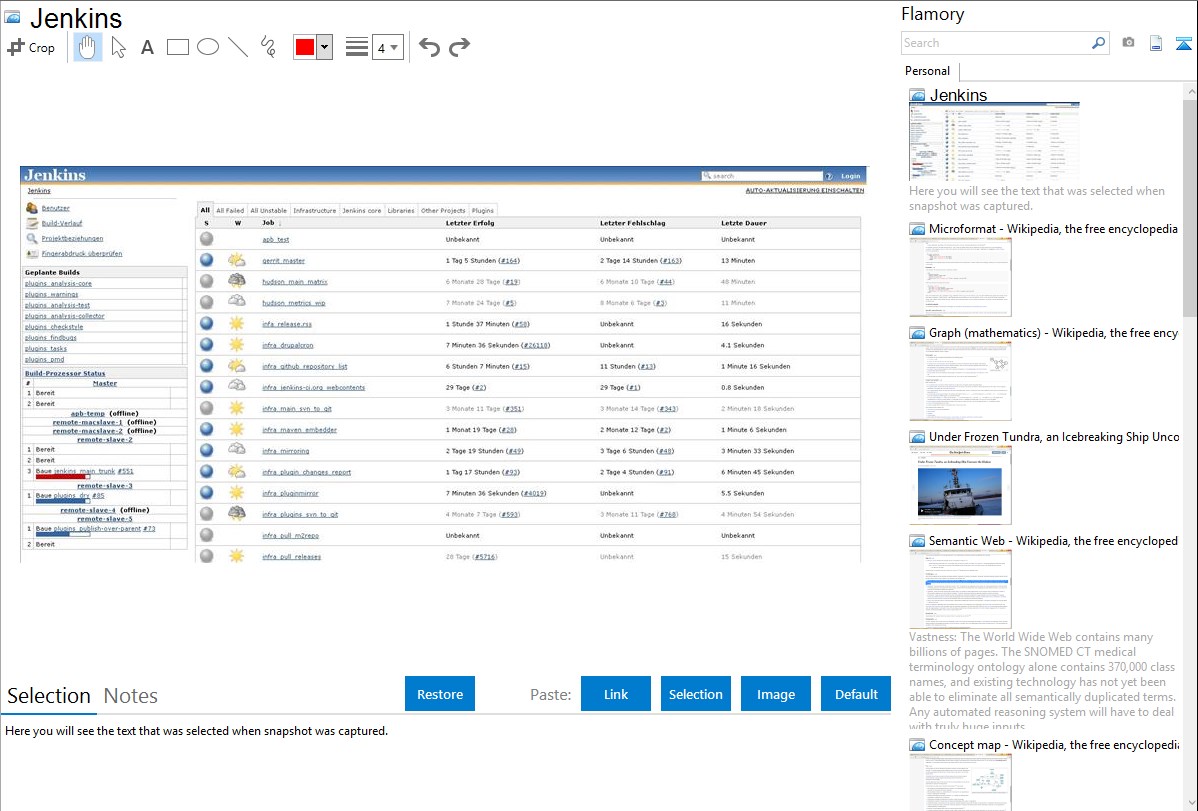Select the Crop tool
Viewport: 1198px width, 811px height.
click(x=31, y=47)
